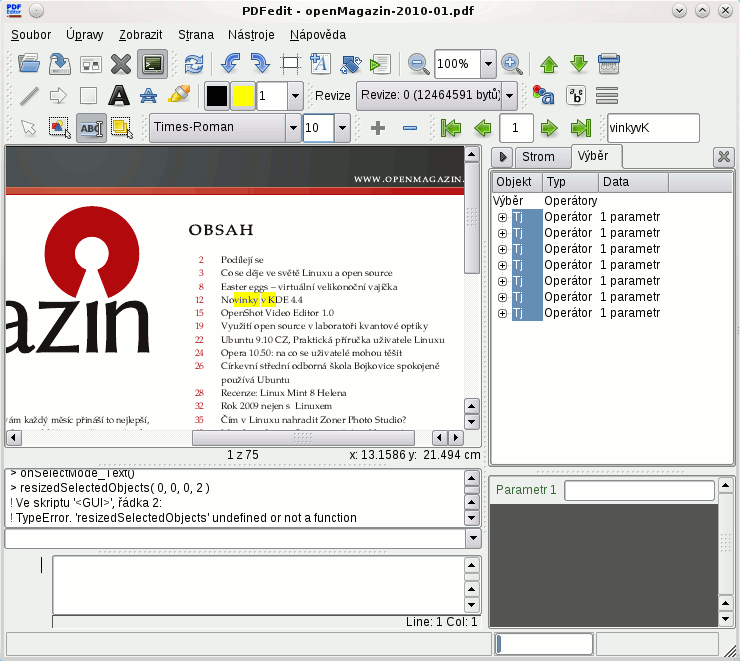
Task: Open the Zobrazit menu
Action: pyautogui.click(x=141, y=35)
